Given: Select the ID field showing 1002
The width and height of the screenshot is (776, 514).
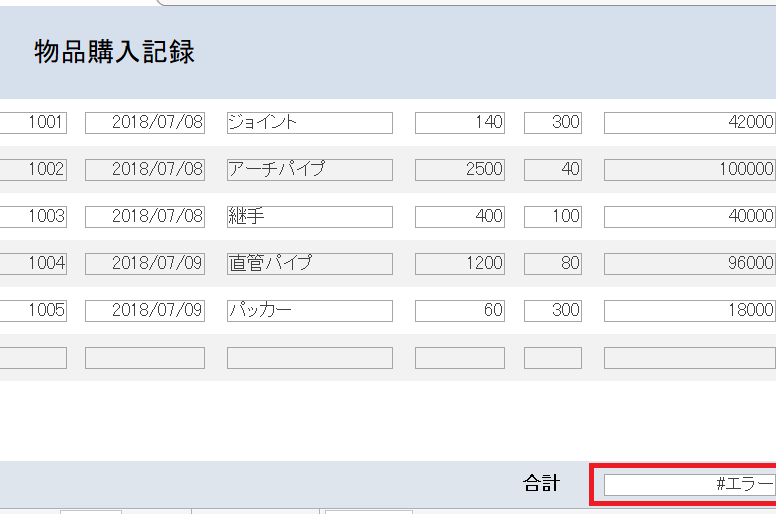Looking at the screenshot, I should (33, 170).
